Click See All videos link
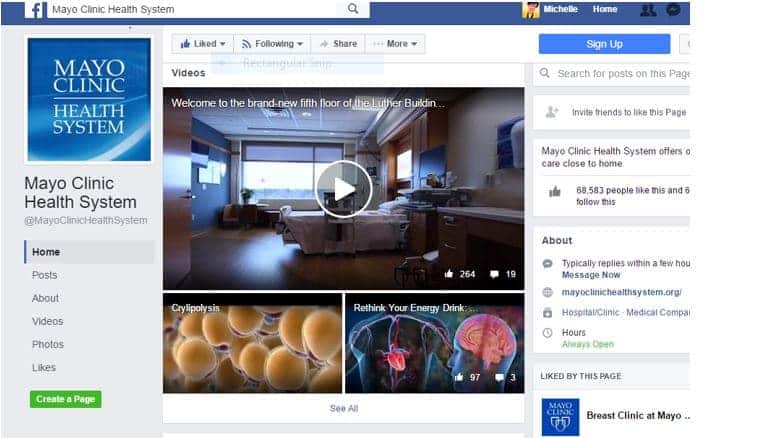This screenshot has height=438, width=776. 343,408
